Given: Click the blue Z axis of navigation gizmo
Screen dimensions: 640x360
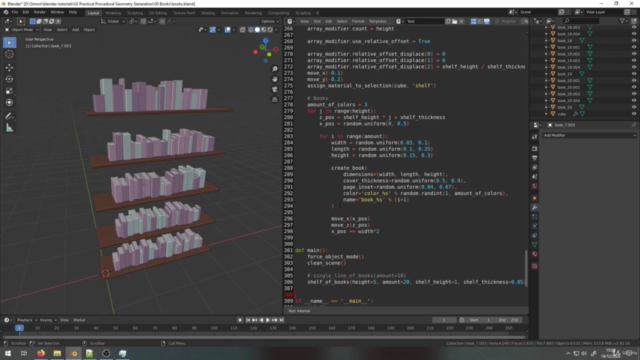Looking at the screenshot, I should 266,41.
